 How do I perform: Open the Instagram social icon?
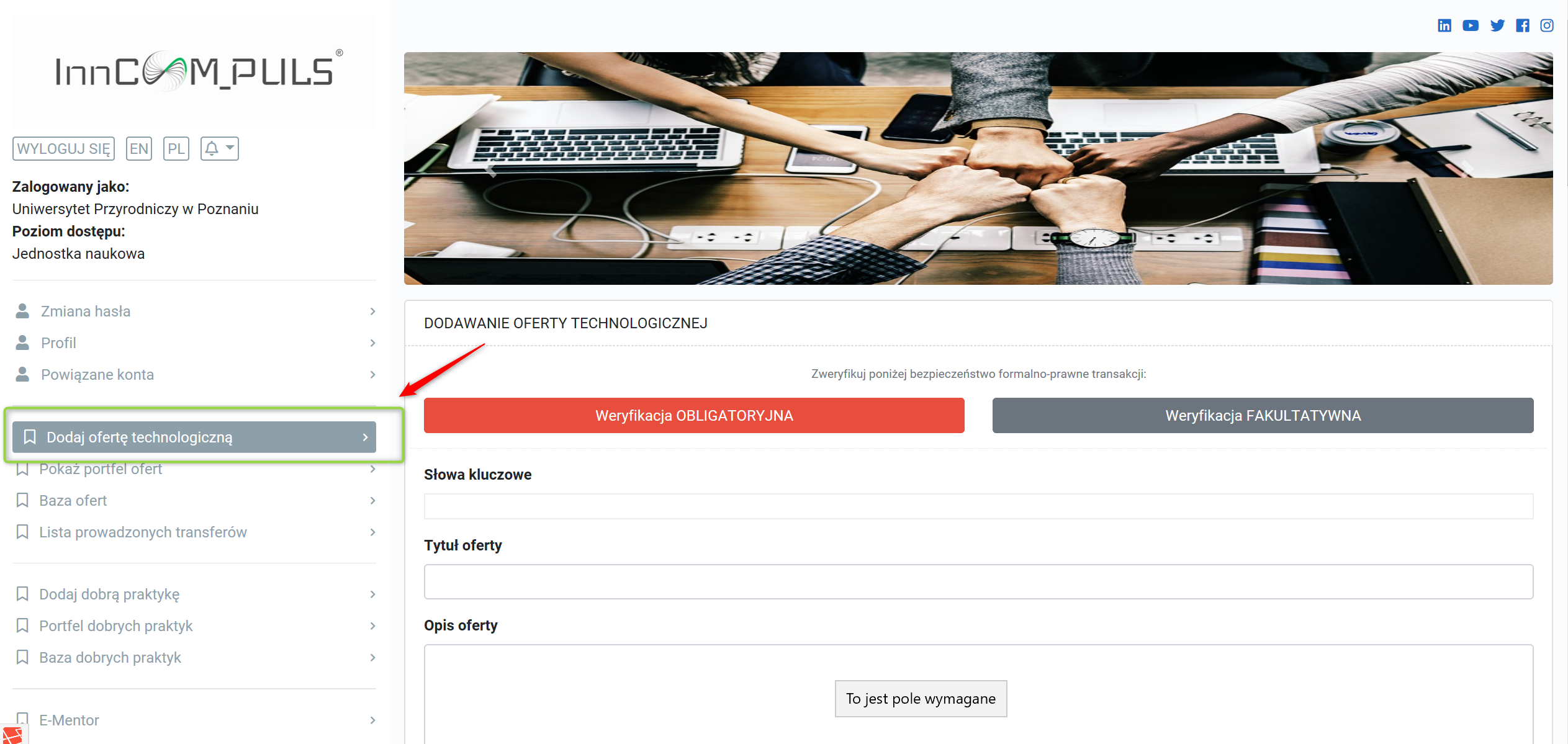1547,25
